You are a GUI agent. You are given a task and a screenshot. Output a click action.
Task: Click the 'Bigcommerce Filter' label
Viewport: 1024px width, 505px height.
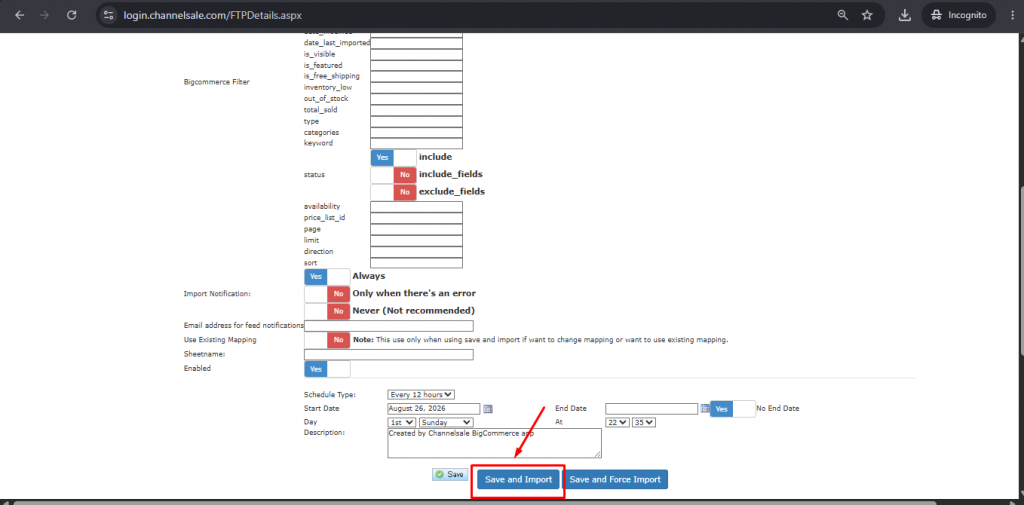[217, 82]
